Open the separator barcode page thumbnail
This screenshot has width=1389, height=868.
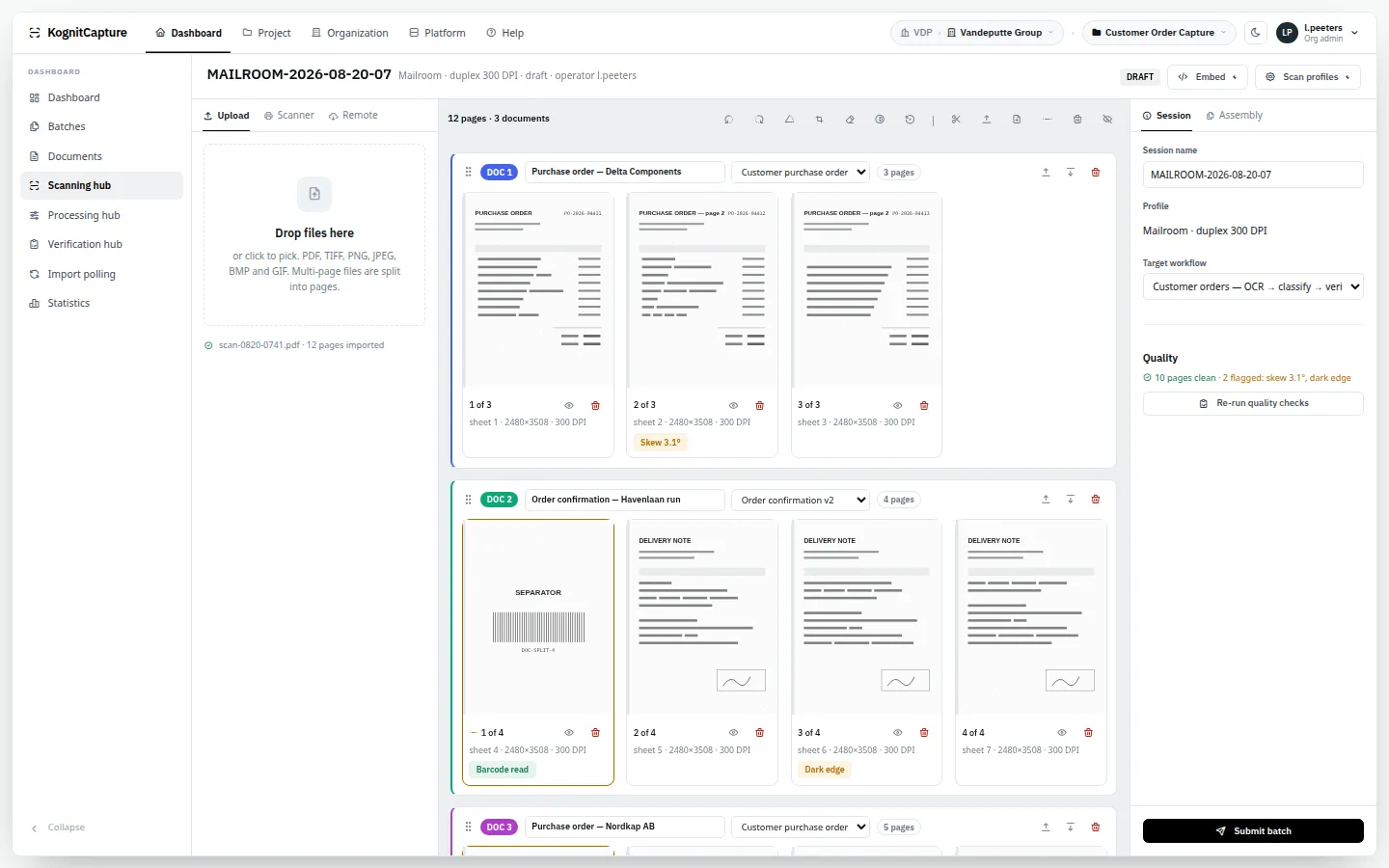click(x=538, y=618)
